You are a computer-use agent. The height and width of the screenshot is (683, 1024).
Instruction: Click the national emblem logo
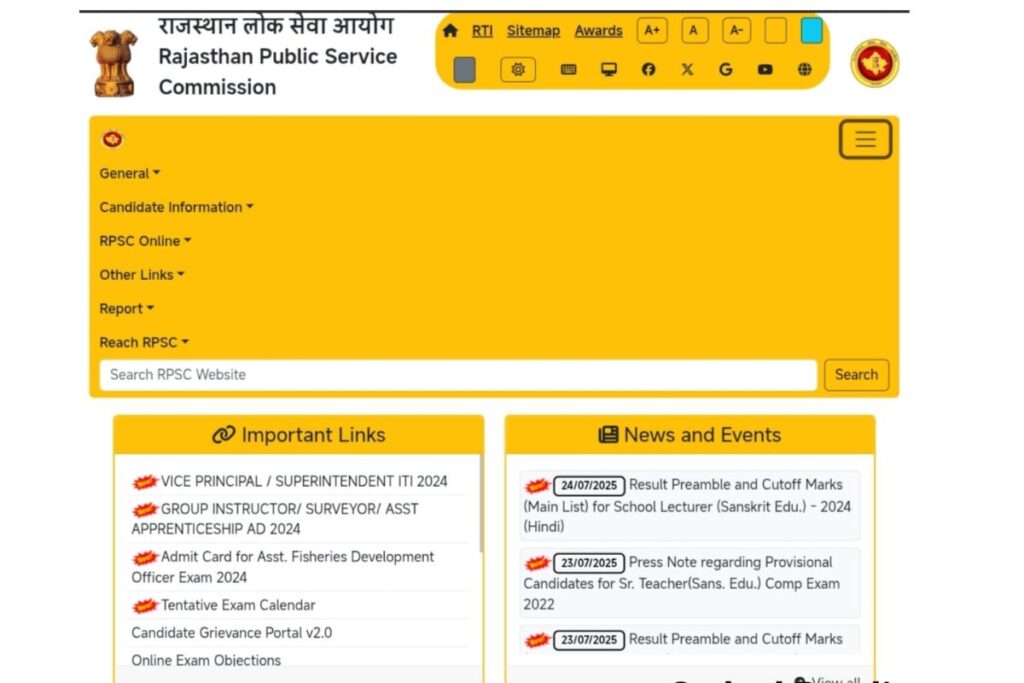(114, 63)
